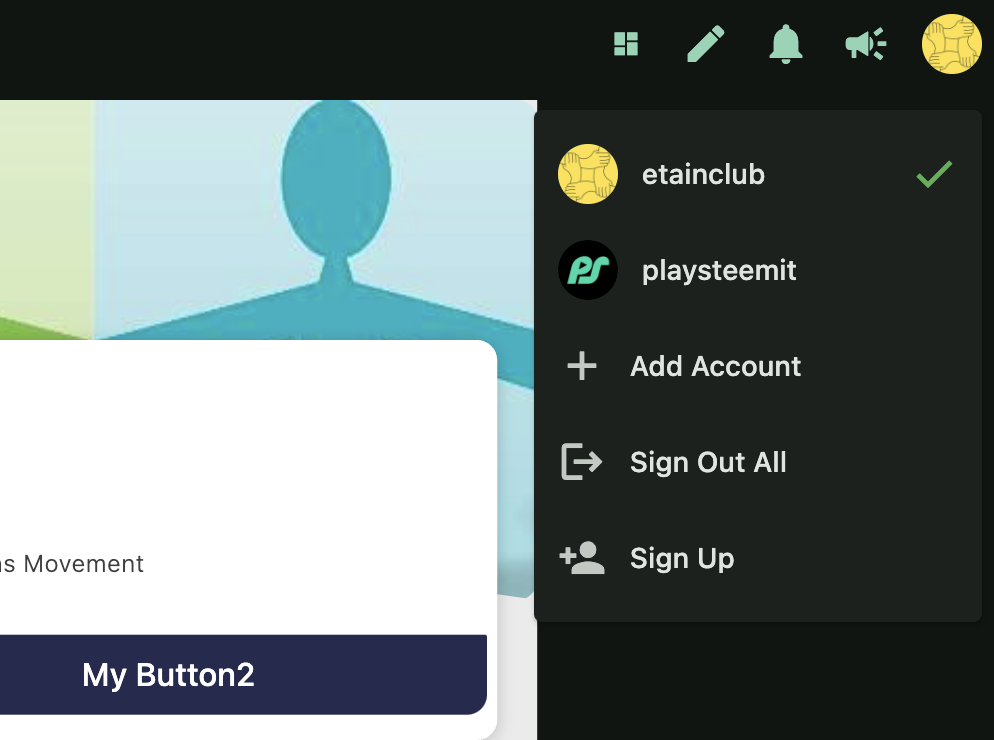Click the plus icon beside Add Account
This screenshot has height=740, width=994.
point(582,366)
